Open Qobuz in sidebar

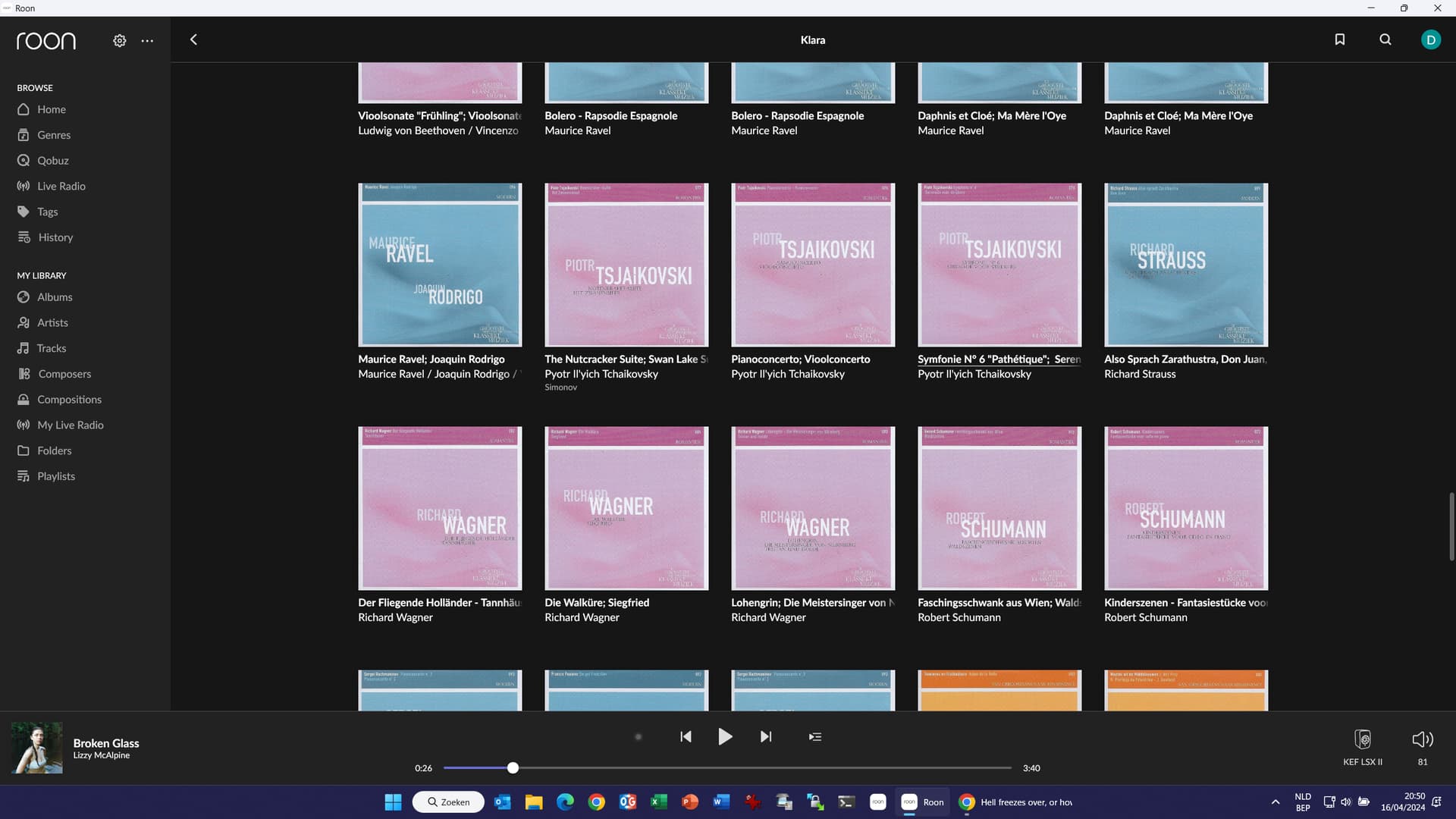[x=53, y=161]
